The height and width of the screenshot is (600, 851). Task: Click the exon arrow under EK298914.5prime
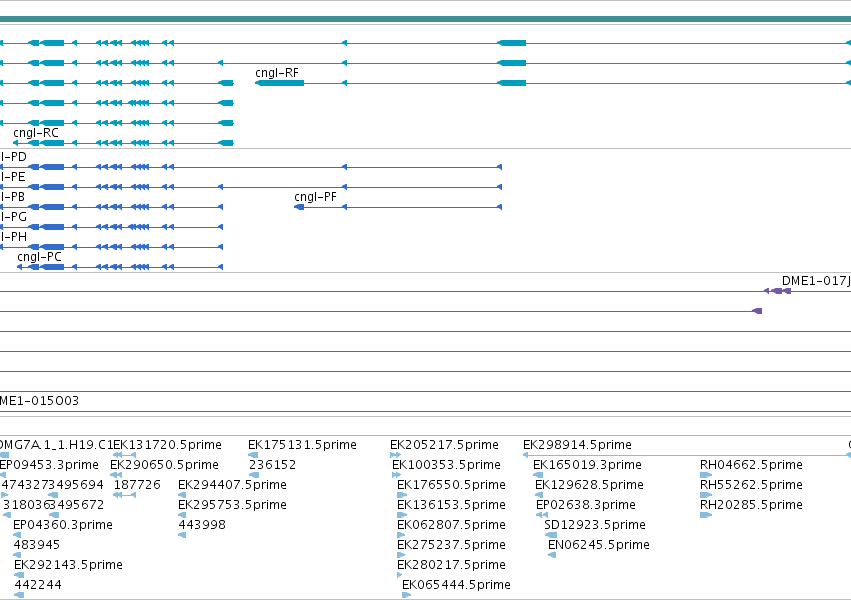point(525,456)
